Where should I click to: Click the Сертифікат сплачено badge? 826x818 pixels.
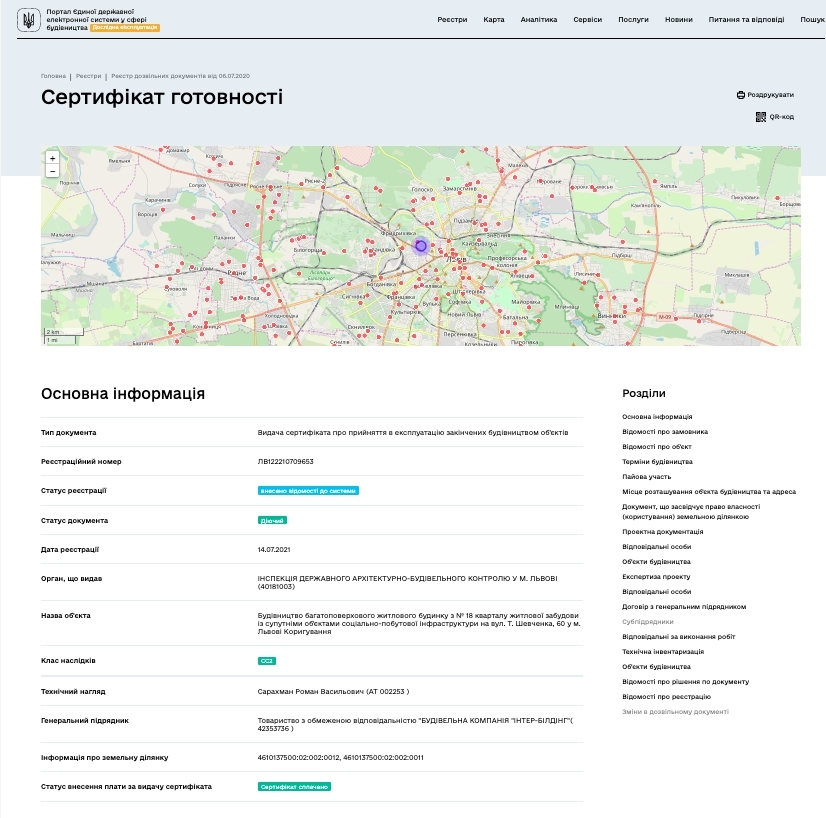click(294, 787)
